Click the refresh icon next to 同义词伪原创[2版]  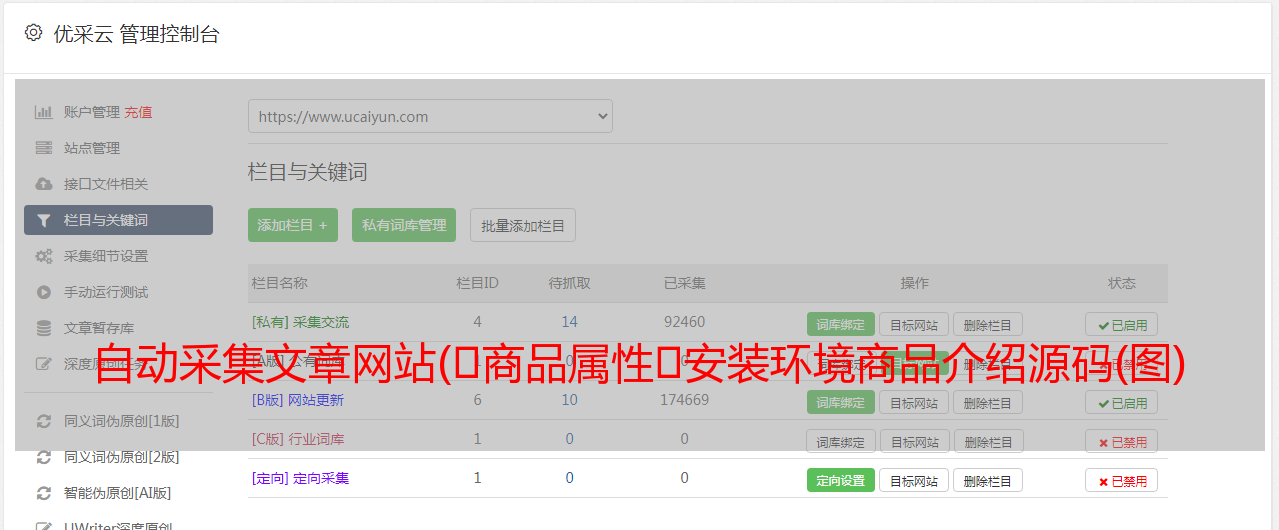click(x=44, y=457)
